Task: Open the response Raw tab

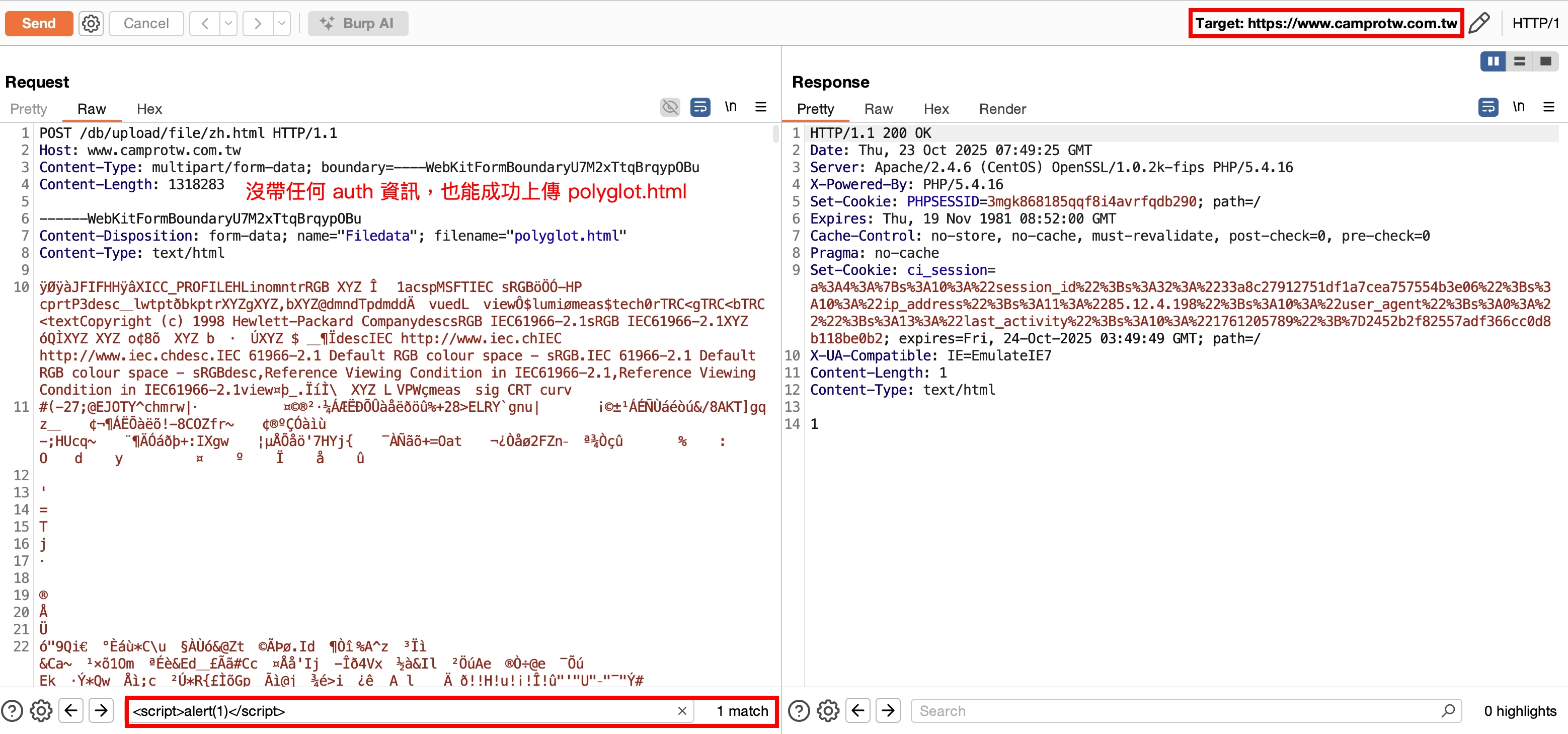Action: tap(878, 108)
